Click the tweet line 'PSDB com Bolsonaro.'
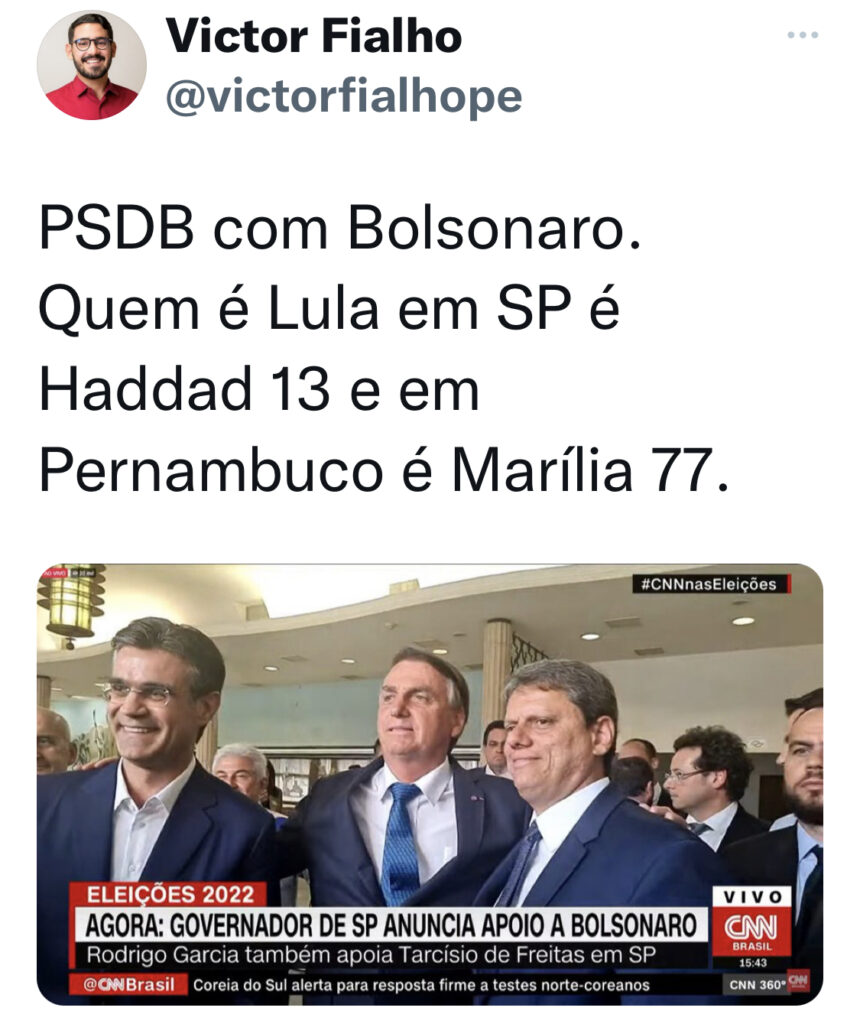The image size is (860, 1024). [x=340, y=229]
